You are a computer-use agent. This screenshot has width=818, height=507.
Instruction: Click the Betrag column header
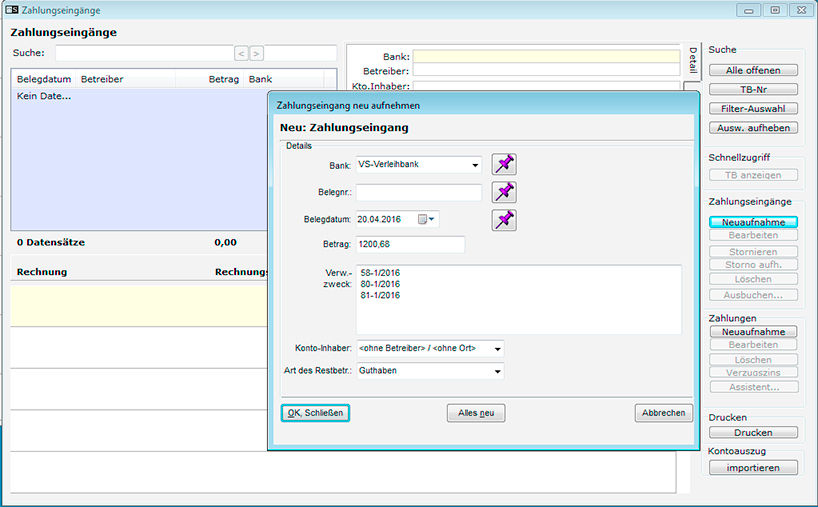223,79
